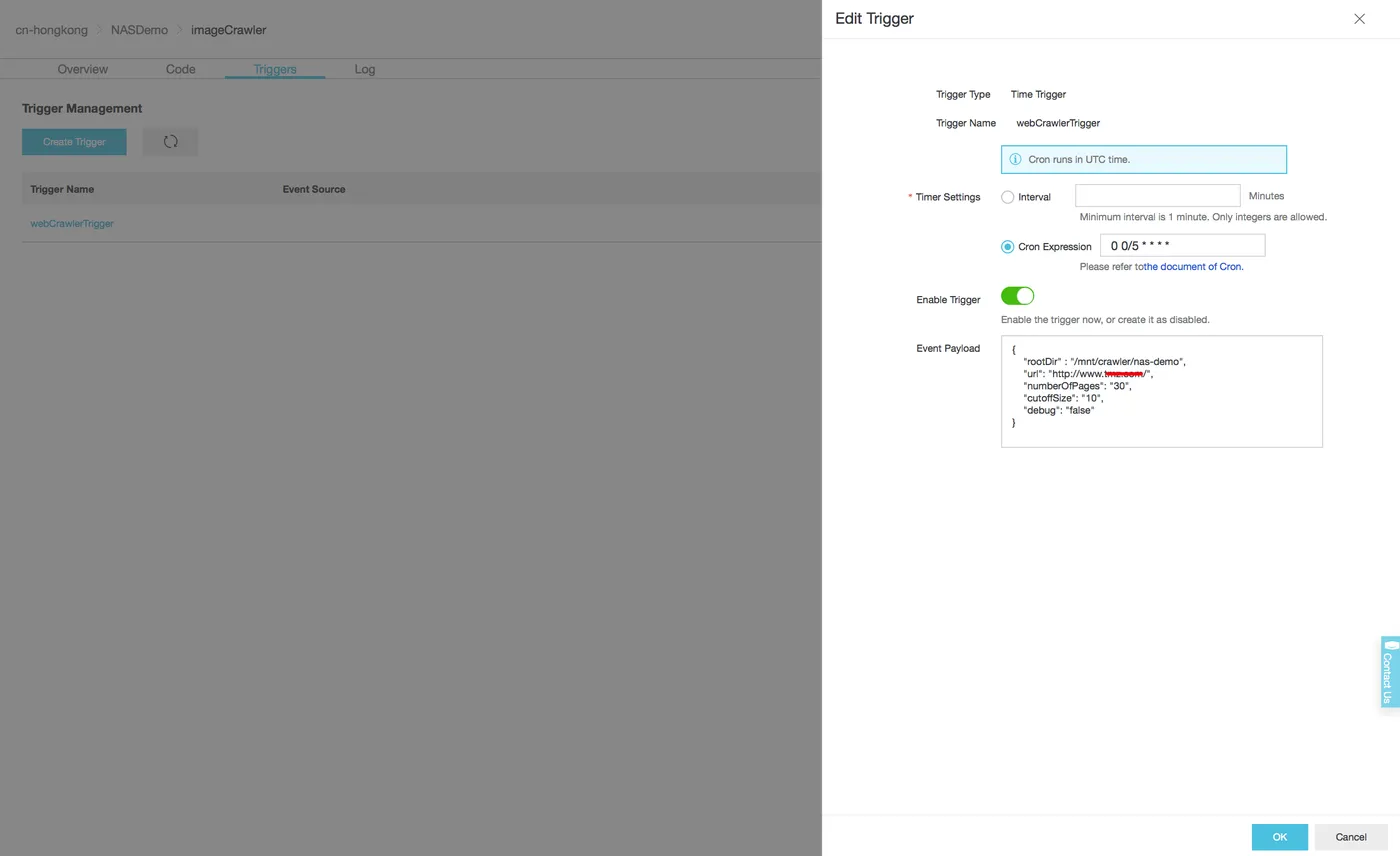Switch to the Overview tab
Screen dimensions: 1400x856
click(x=82, y=69)
